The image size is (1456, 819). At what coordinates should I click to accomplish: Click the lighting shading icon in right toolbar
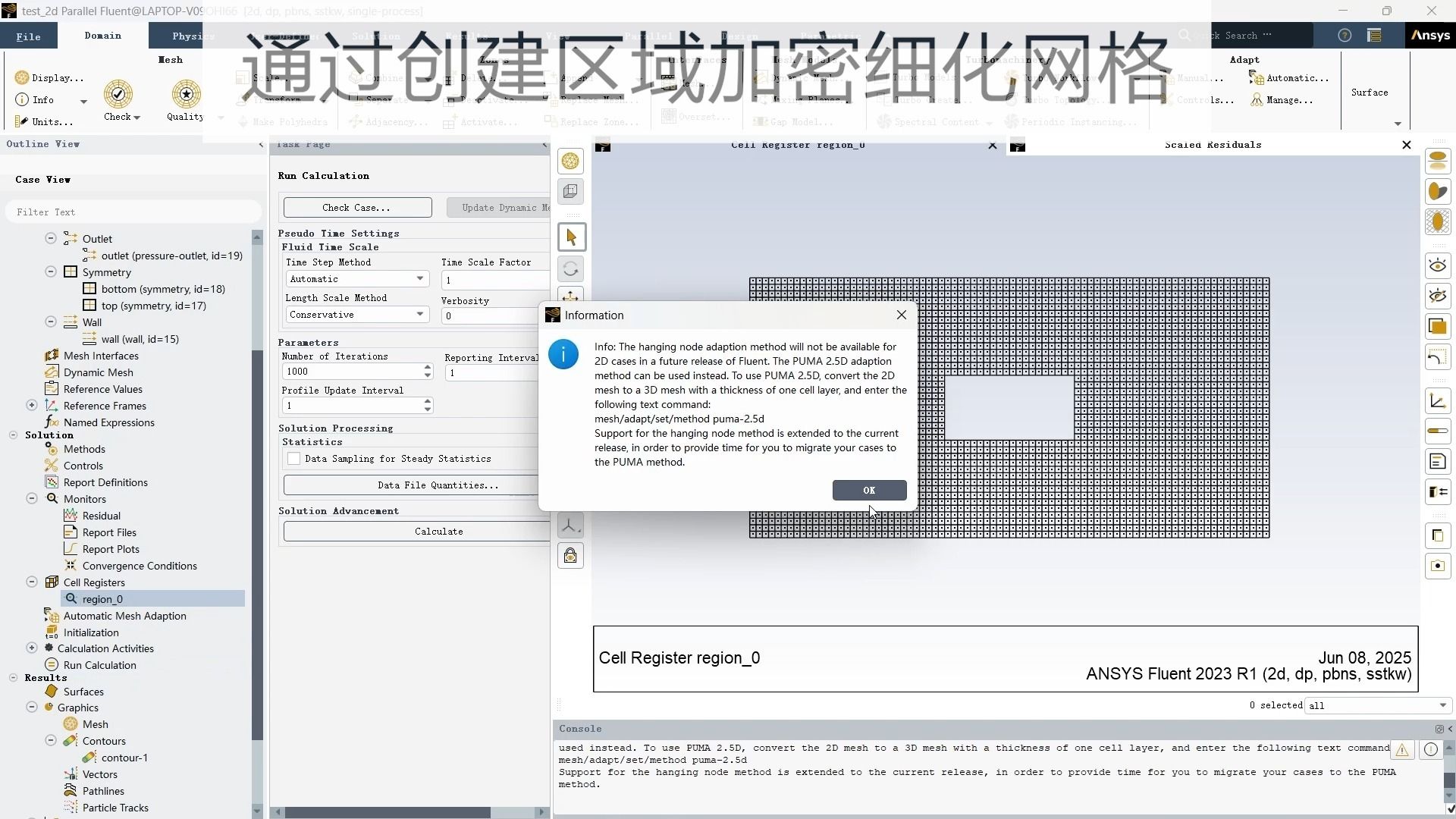1438,191
